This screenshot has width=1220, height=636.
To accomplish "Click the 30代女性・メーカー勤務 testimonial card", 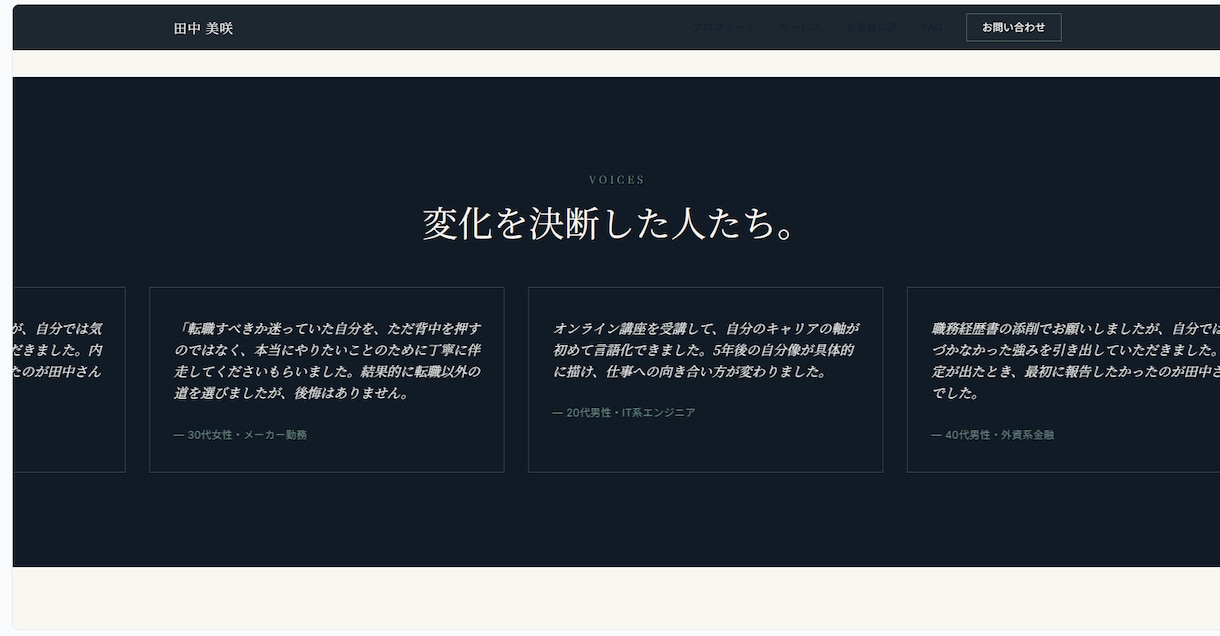I will coord(326,379).
